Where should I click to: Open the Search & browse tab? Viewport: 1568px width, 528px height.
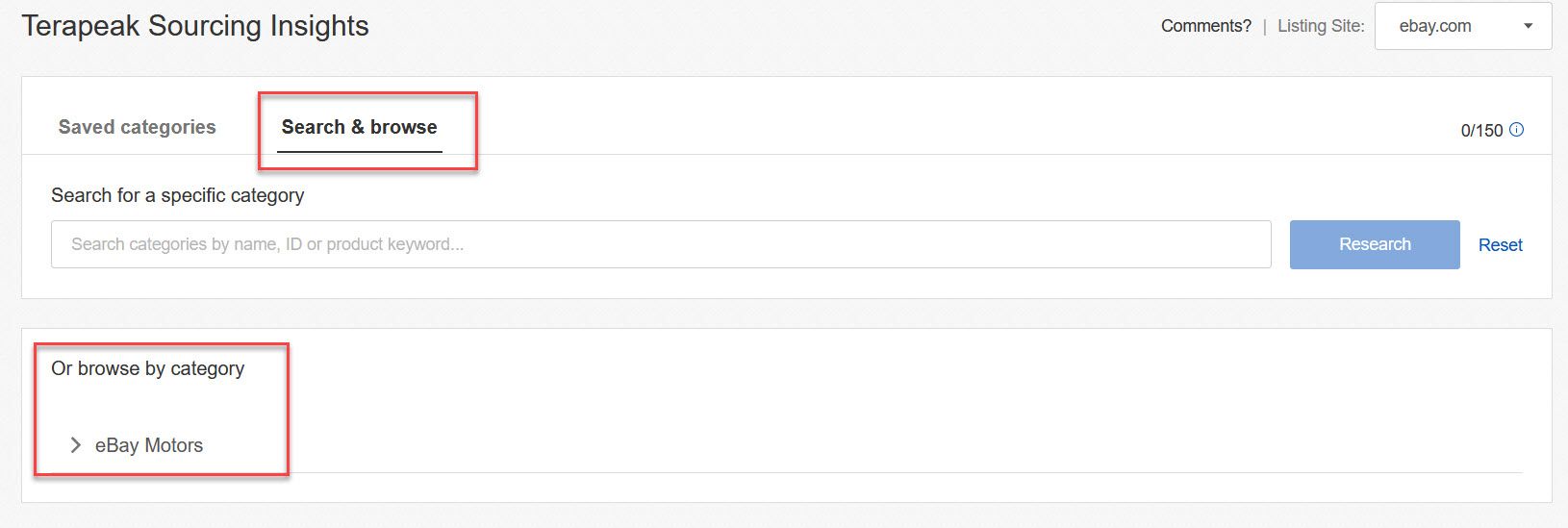pyautogui.click(x=359, y=127)
